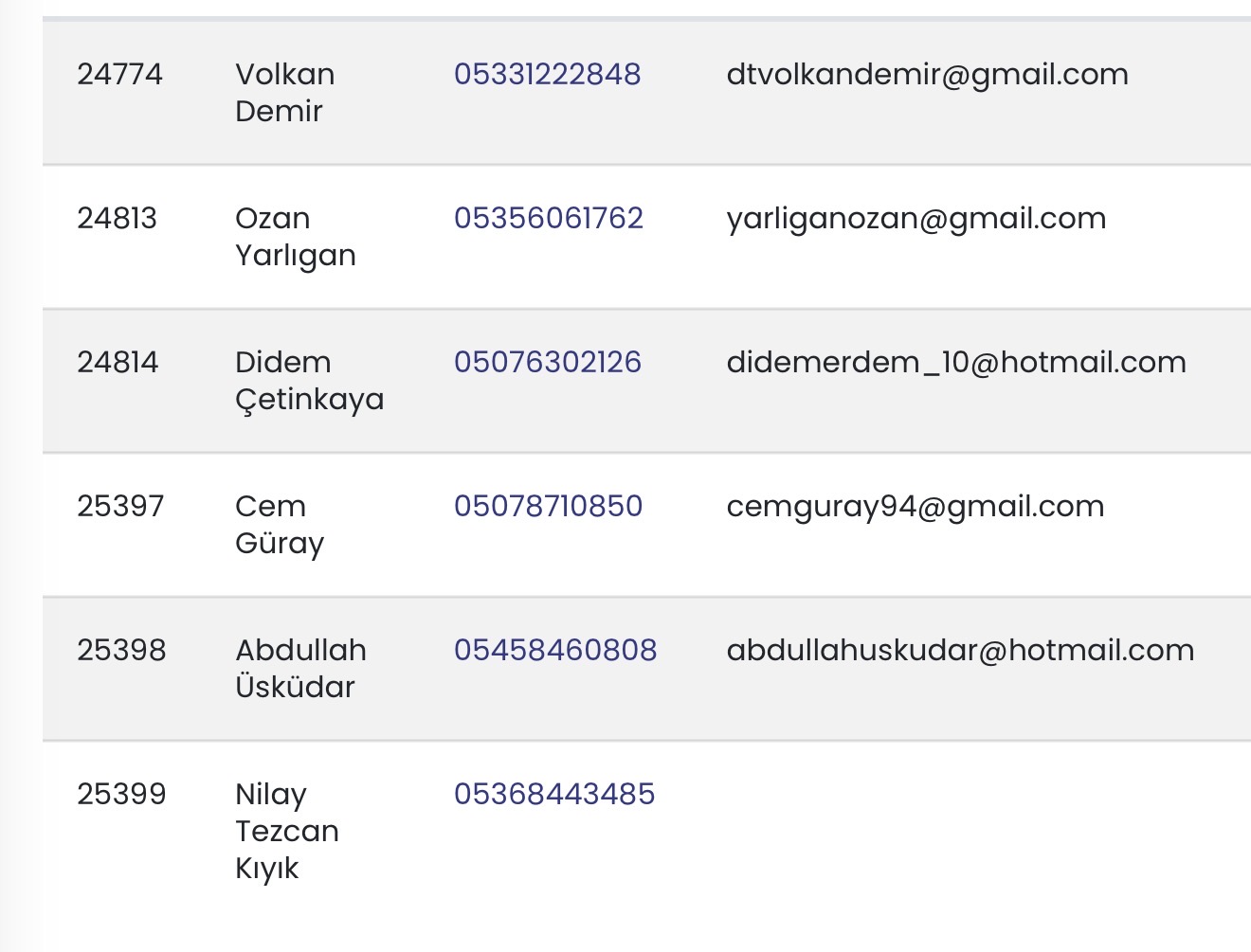
Task: Open phone link 05356061762
Action: point(548,219)
